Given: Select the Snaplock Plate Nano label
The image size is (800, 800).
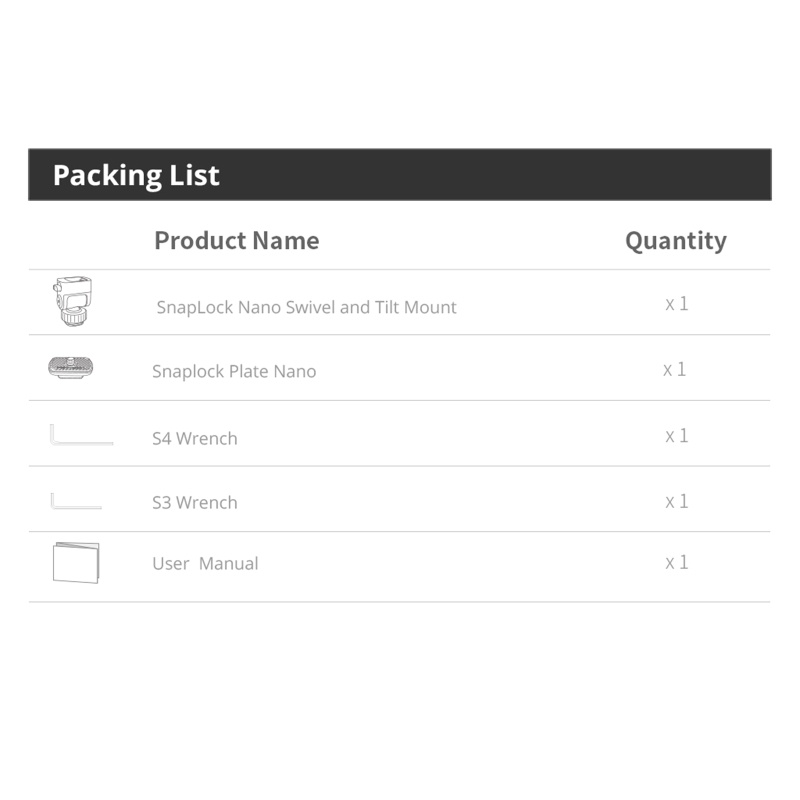Looking at the screenshot, I should (x=234, y=372).
